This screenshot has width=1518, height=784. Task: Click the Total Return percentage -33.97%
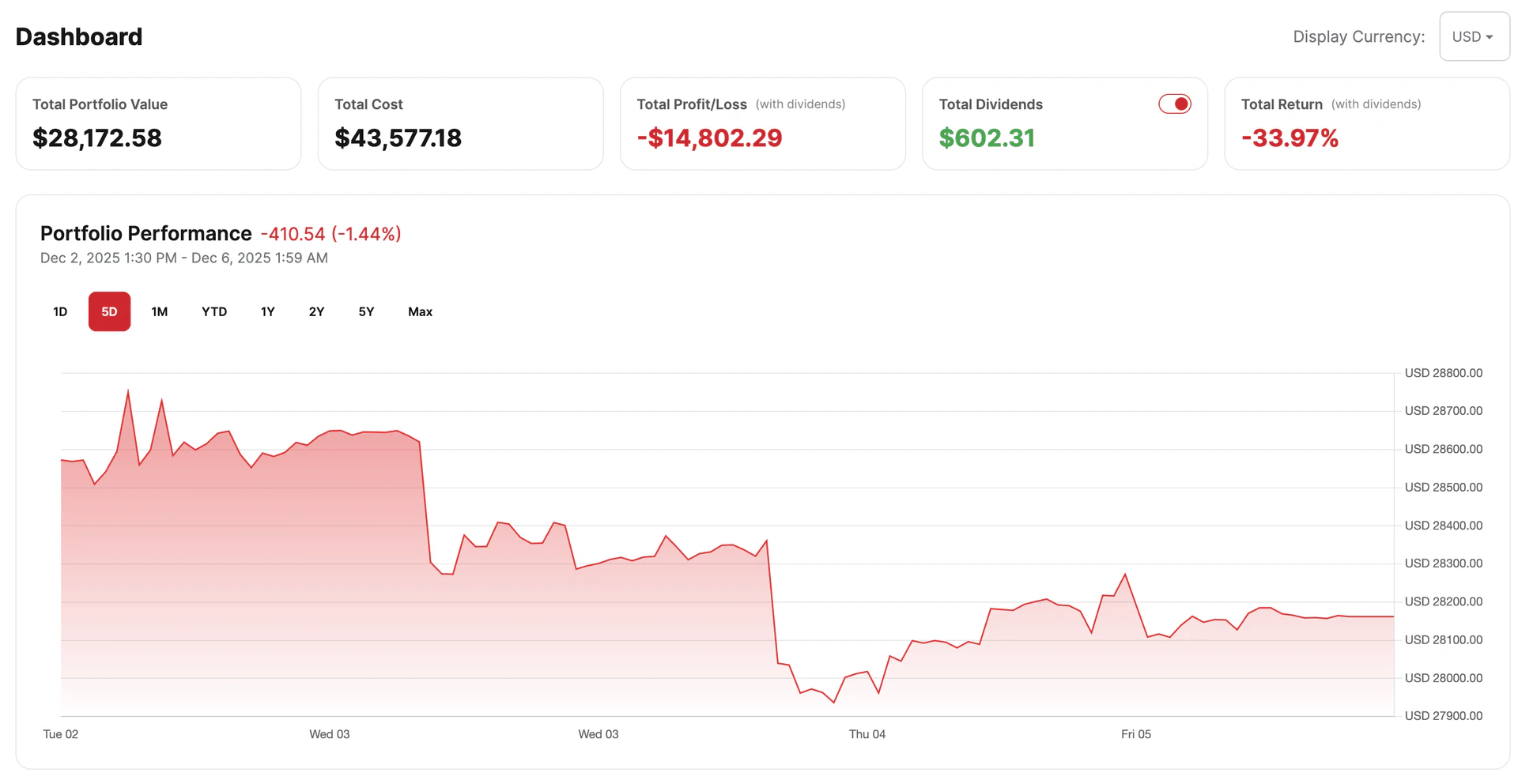point(1290,138)
